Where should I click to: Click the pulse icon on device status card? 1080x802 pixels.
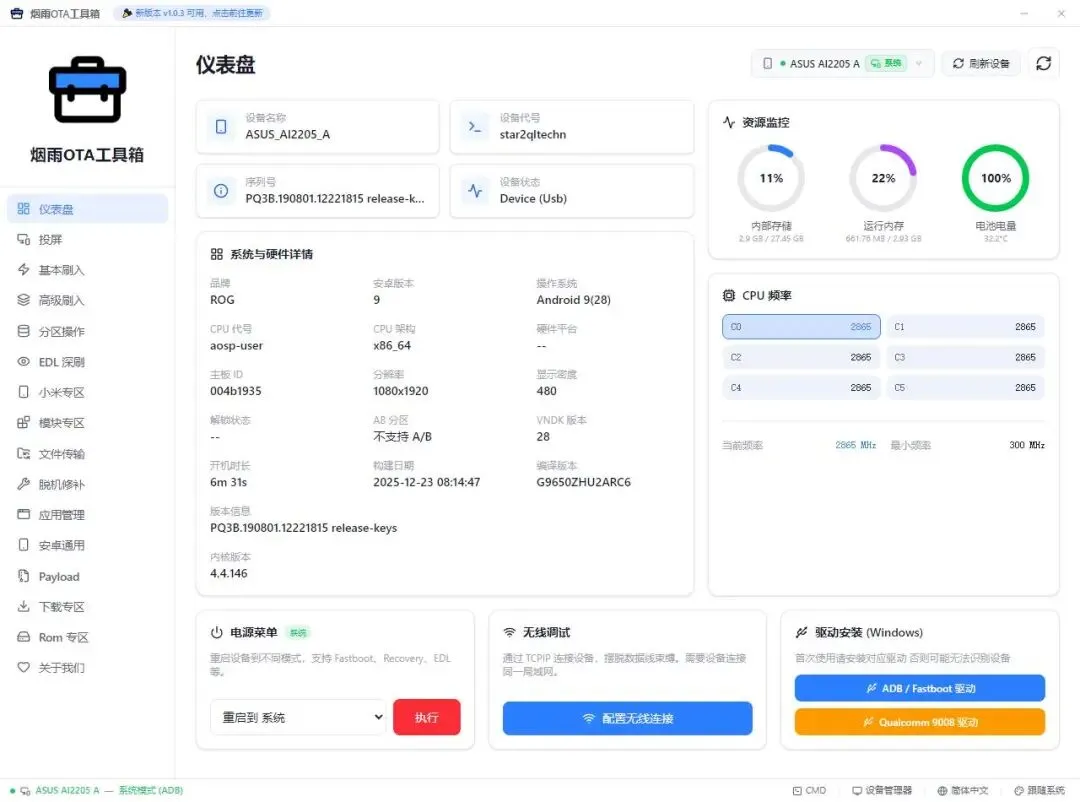click(475, 191)
